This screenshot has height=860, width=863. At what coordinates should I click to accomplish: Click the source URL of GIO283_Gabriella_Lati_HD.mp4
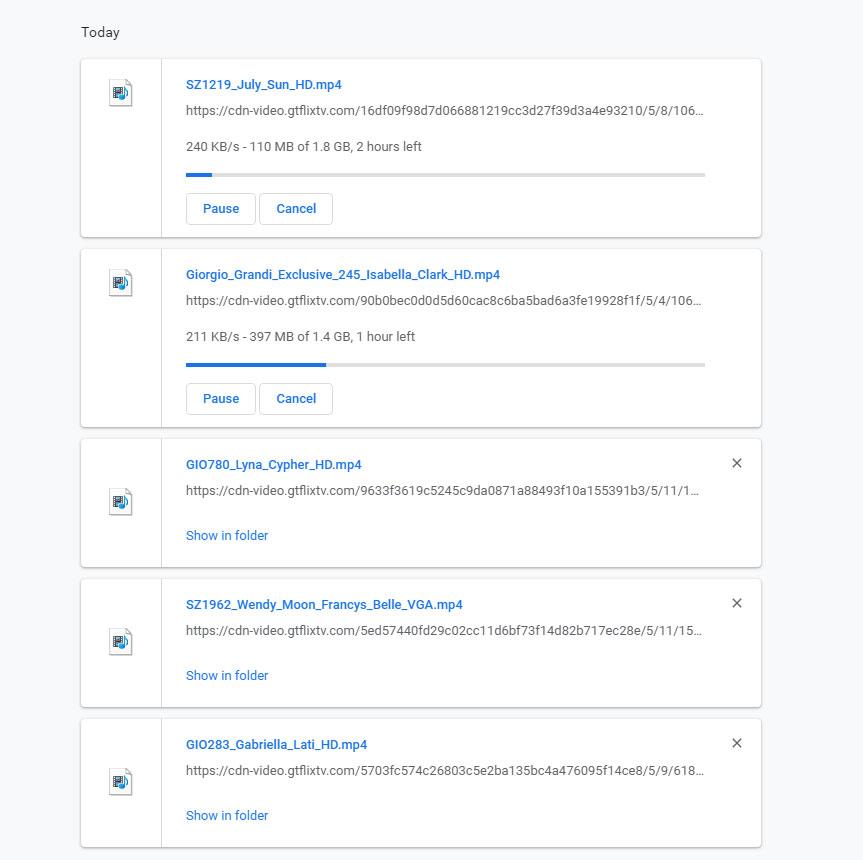444,771
